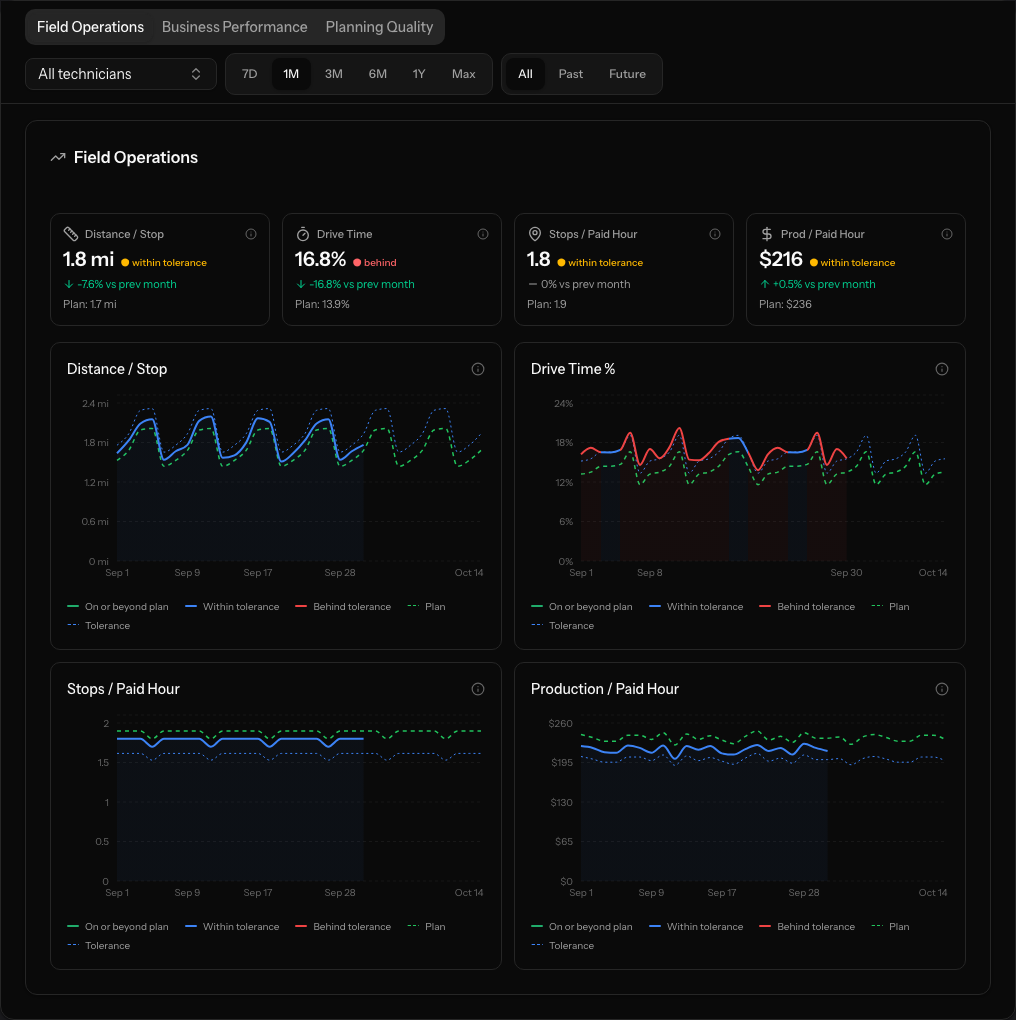The image size is (1016, 1020).
Task: Toggle Behind tolerance legend in Distance / Stop chart
Action: (343, 606)
